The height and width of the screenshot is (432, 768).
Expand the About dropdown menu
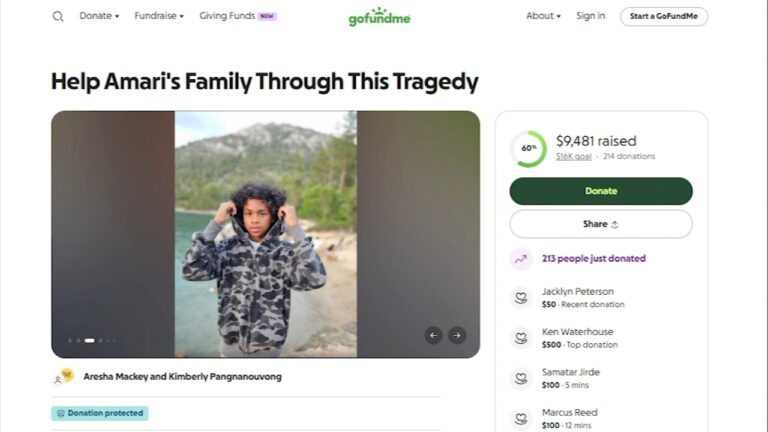point(543,16)
